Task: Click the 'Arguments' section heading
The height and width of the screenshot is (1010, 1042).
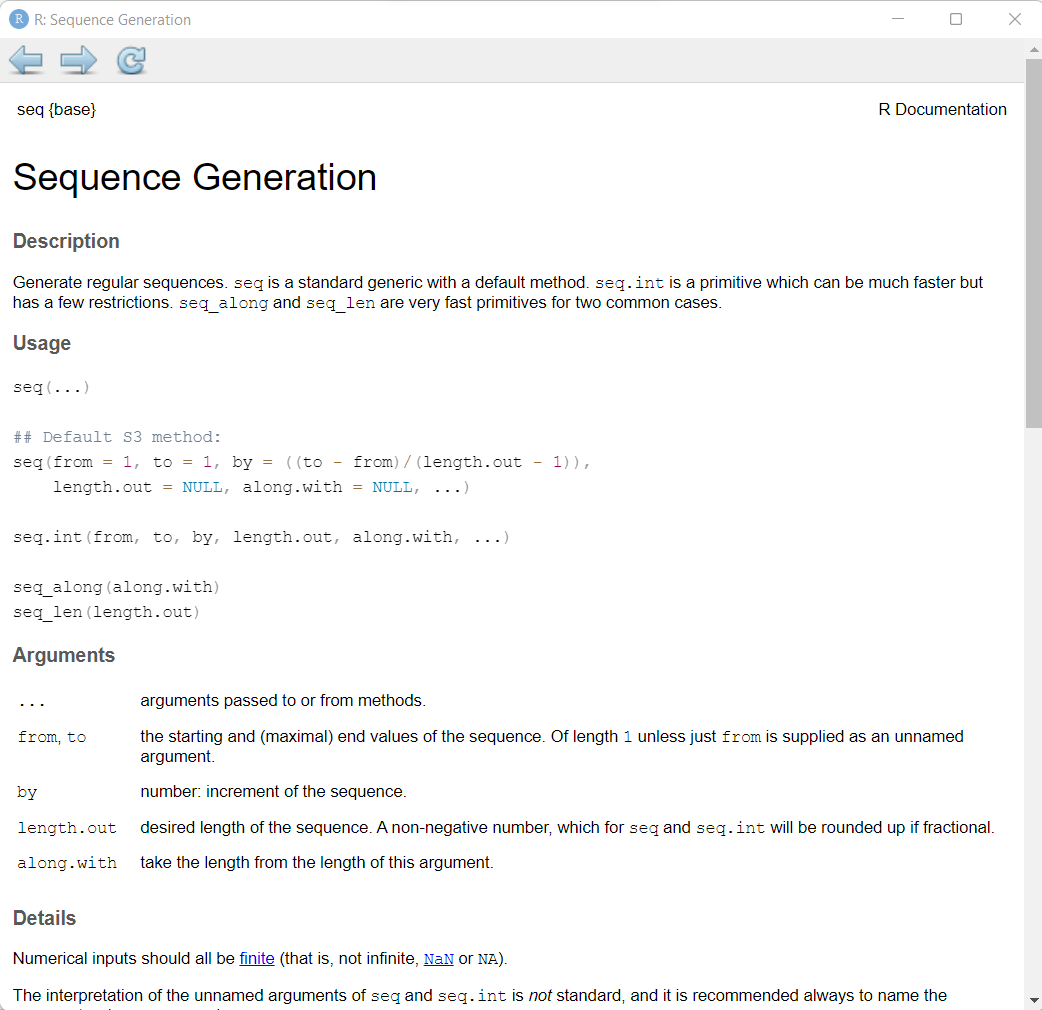Action: click(64, 655)
